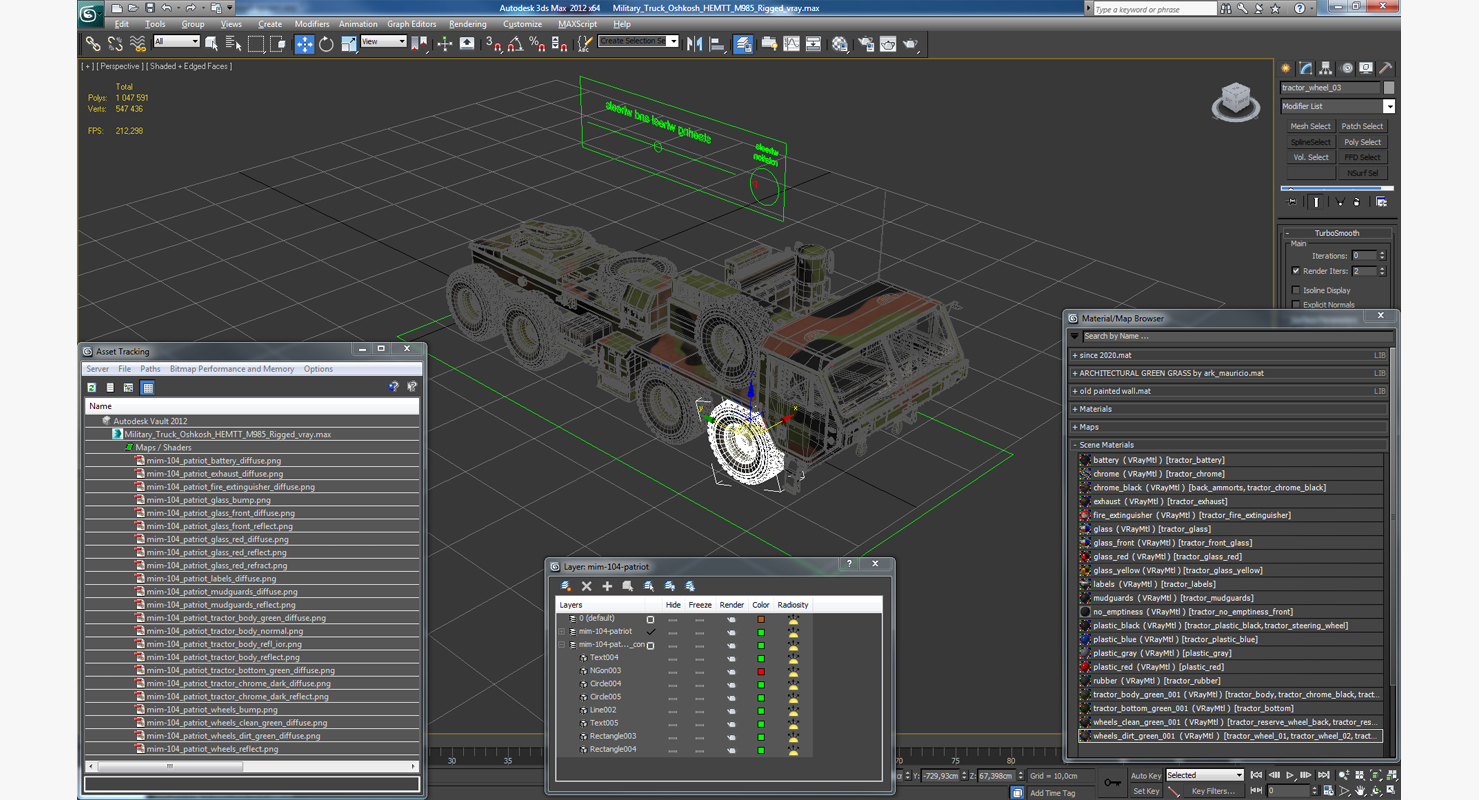
Task: Click the Poly Select button
Action: click(1362, 142)
